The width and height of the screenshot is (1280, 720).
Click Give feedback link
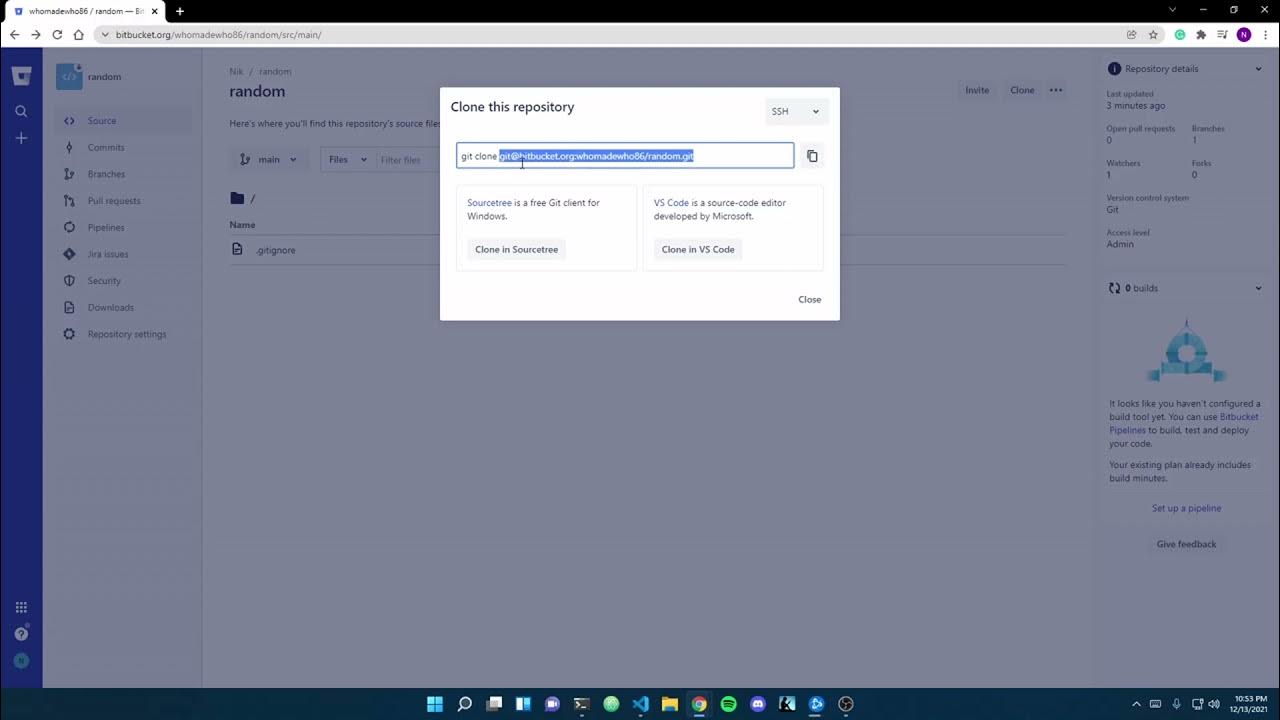tap(1186, 544)
